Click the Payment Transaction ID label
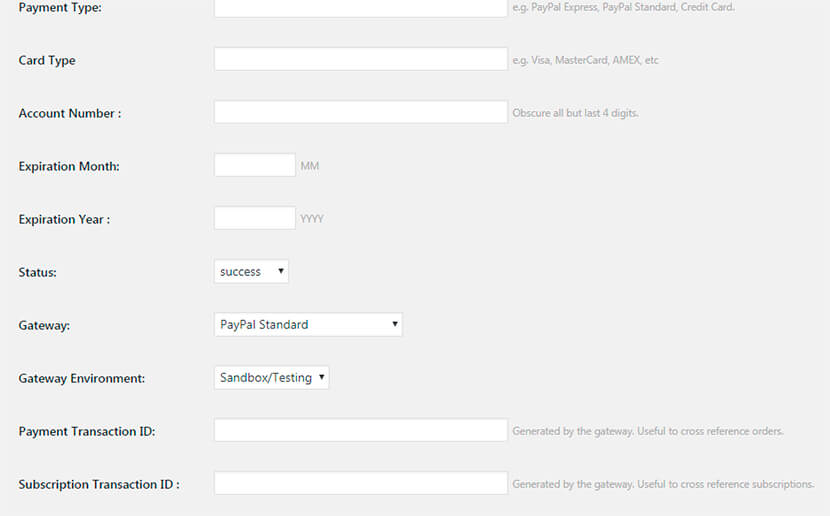 pyautogui.click(x=87, y=432)
